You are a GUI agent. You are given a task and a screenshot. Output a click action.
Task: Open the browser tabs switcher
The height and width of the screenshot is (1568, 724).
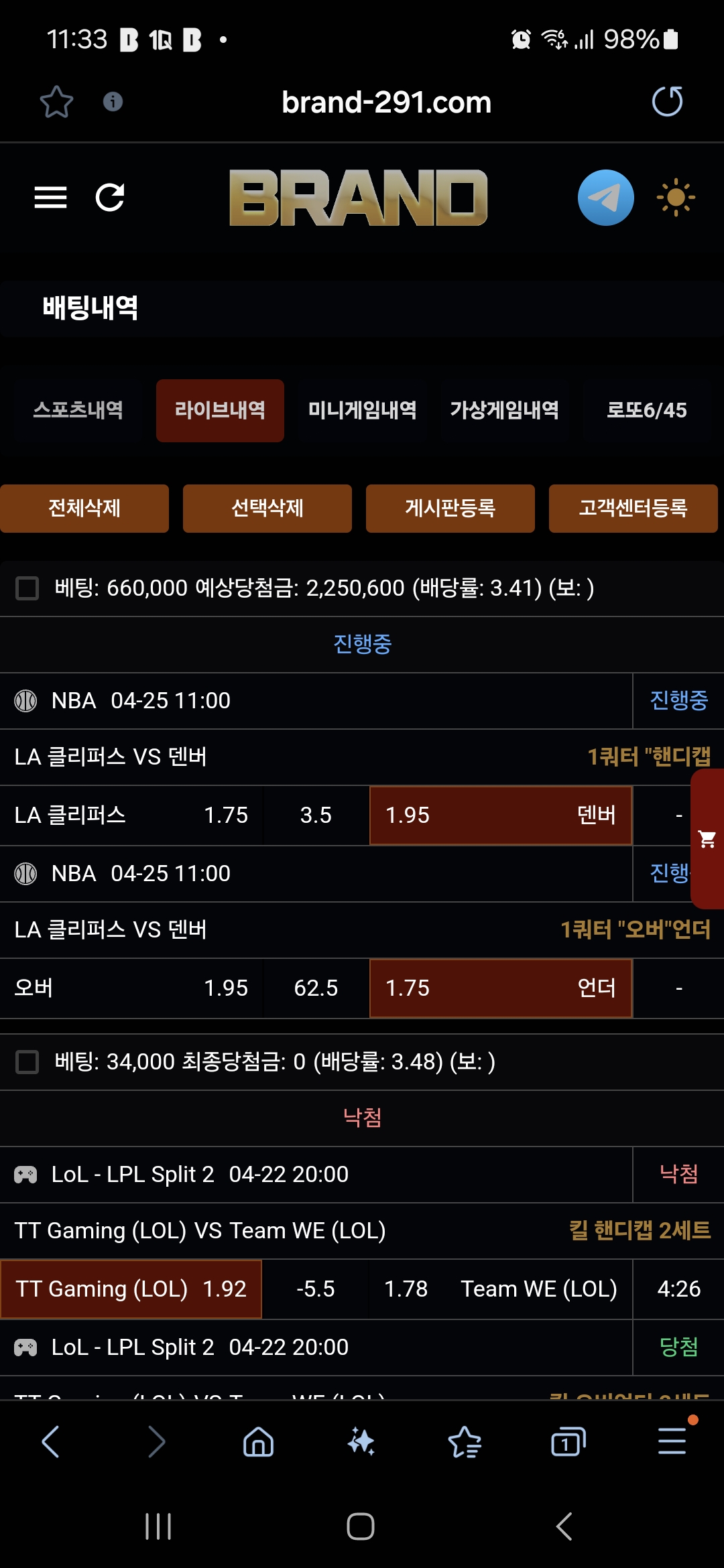(x=568, y=1441)
